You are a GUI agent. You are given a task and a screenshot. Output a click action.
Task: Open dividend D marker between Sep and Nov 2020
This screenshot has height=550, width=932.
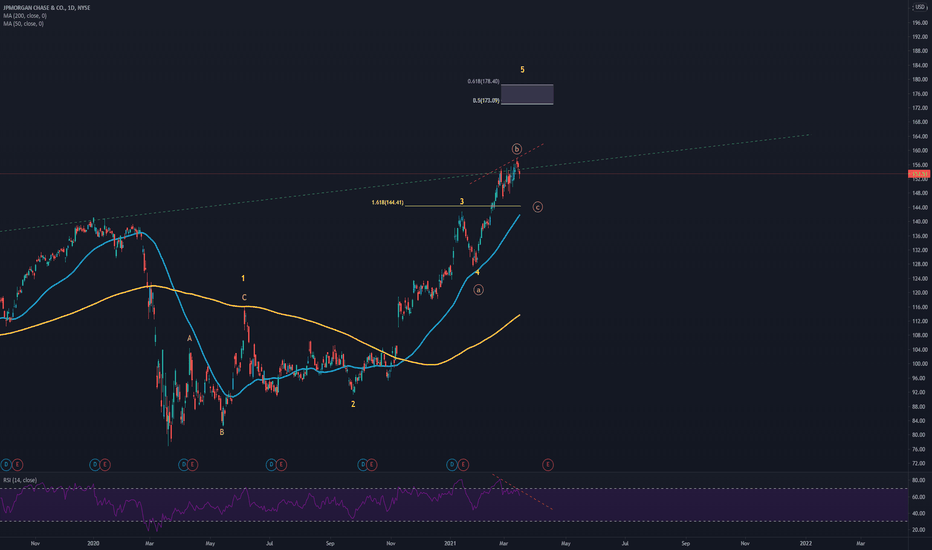coord(362,464)
